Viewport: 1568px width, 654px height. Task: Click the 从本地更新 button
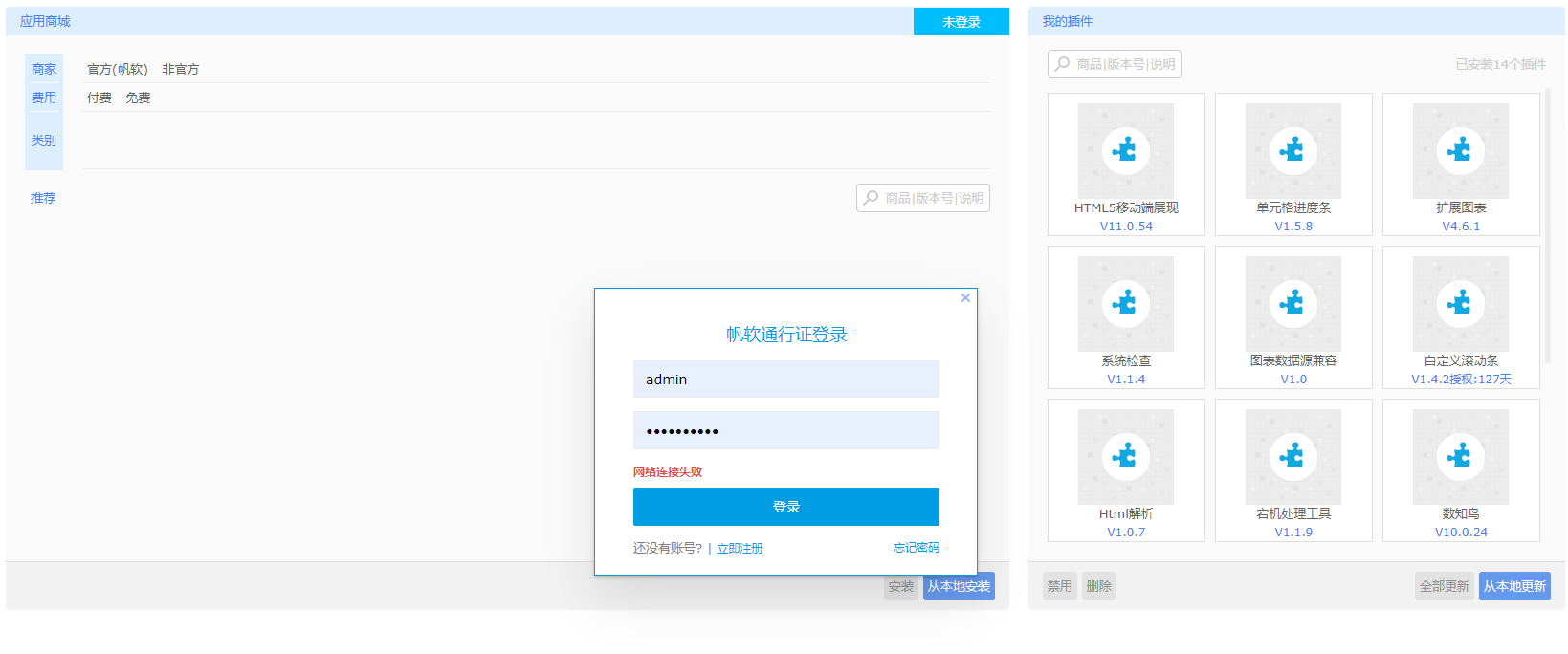tap(1514, 586)
